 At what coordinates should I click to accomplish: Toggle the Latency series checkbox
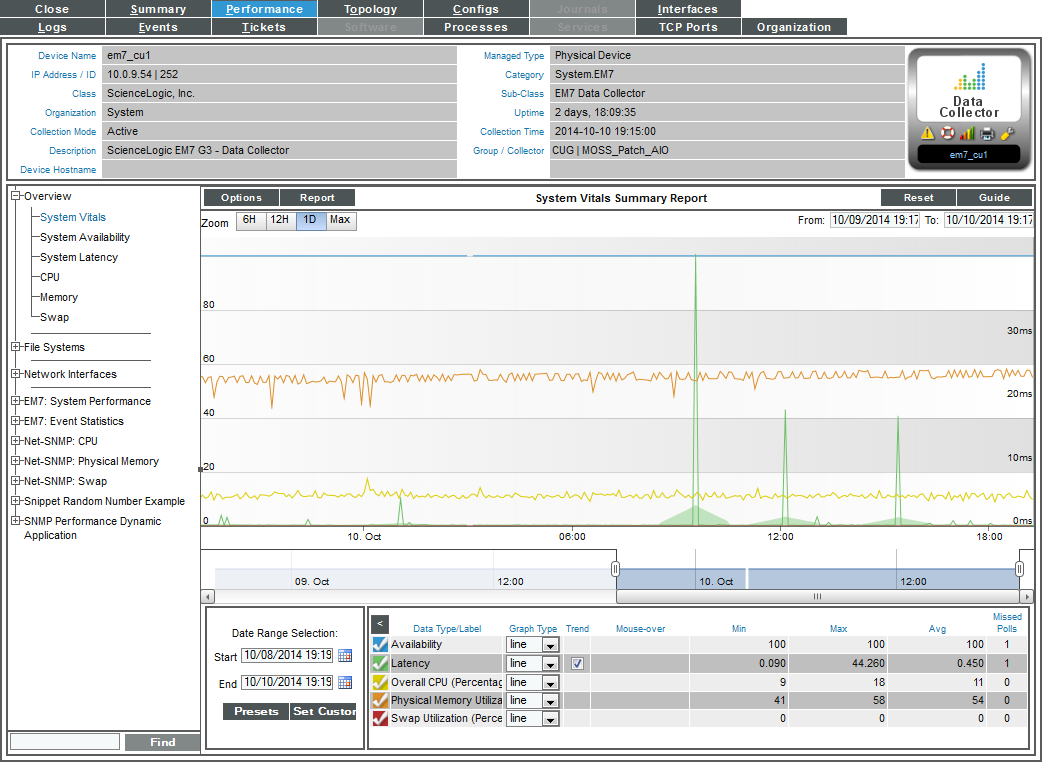(x=380, y=663)
